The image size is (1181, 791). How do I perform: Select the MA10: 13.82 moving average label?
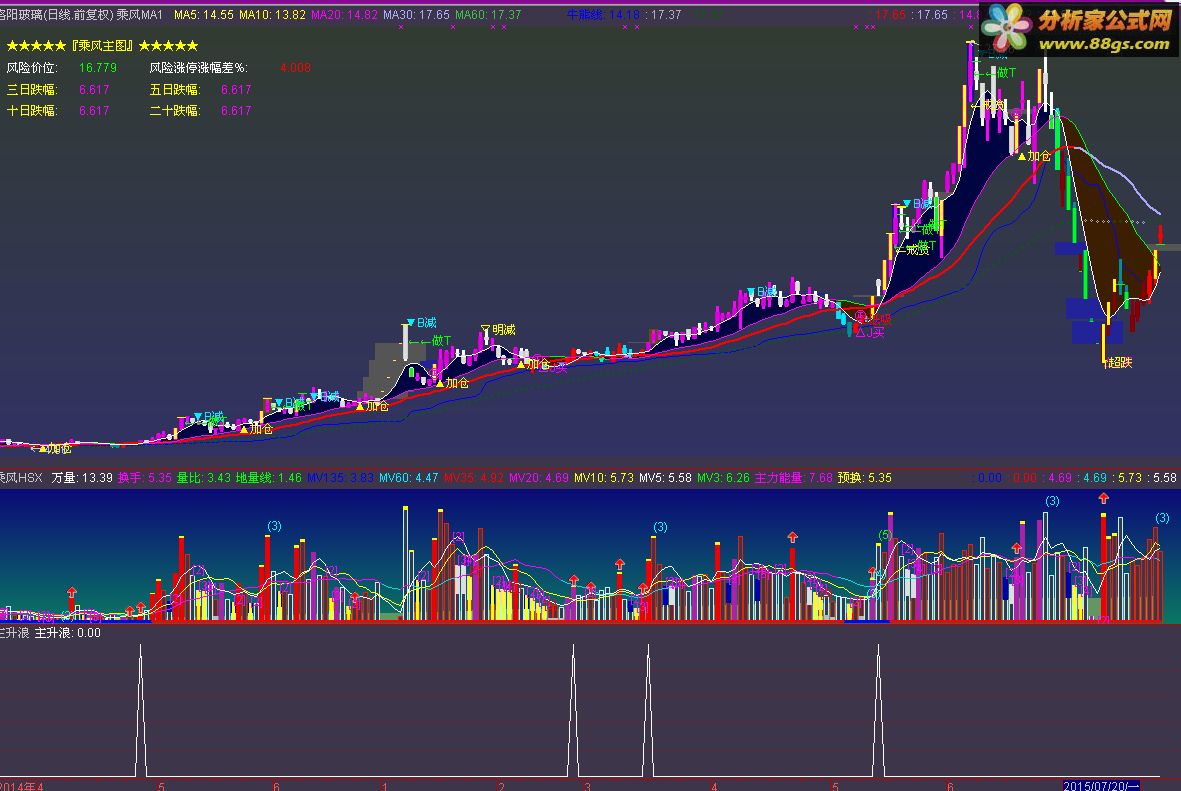point(272,14)
